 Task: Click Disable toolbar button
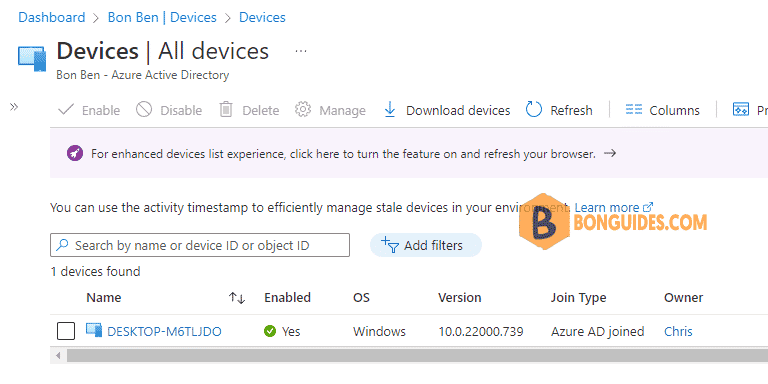pyautogui.click(x=168, y=110)
